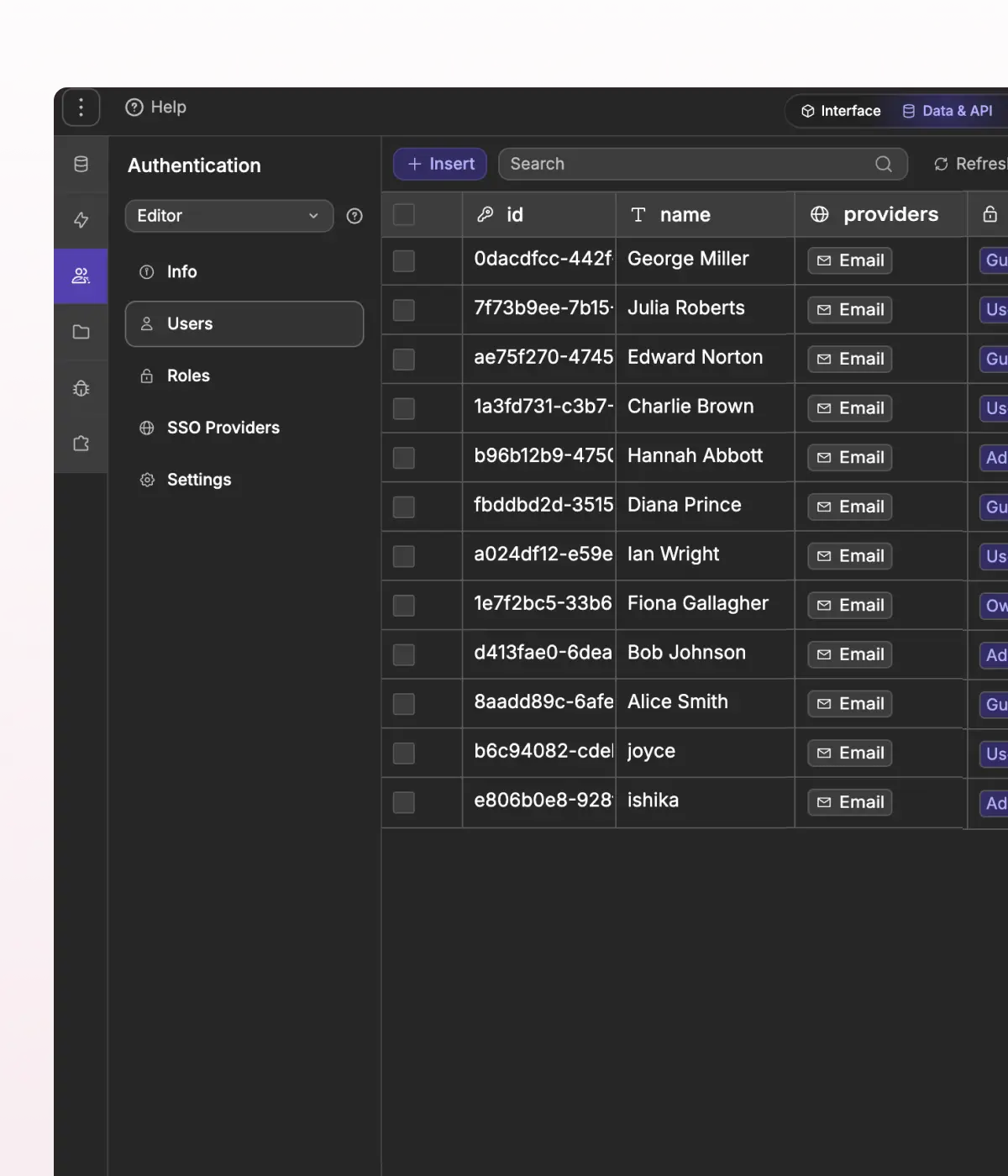Viewport: 1008px width, 1176px height.
Task: Click the name cell 'Alice Smith'
Action: click(x=706, y=702)
